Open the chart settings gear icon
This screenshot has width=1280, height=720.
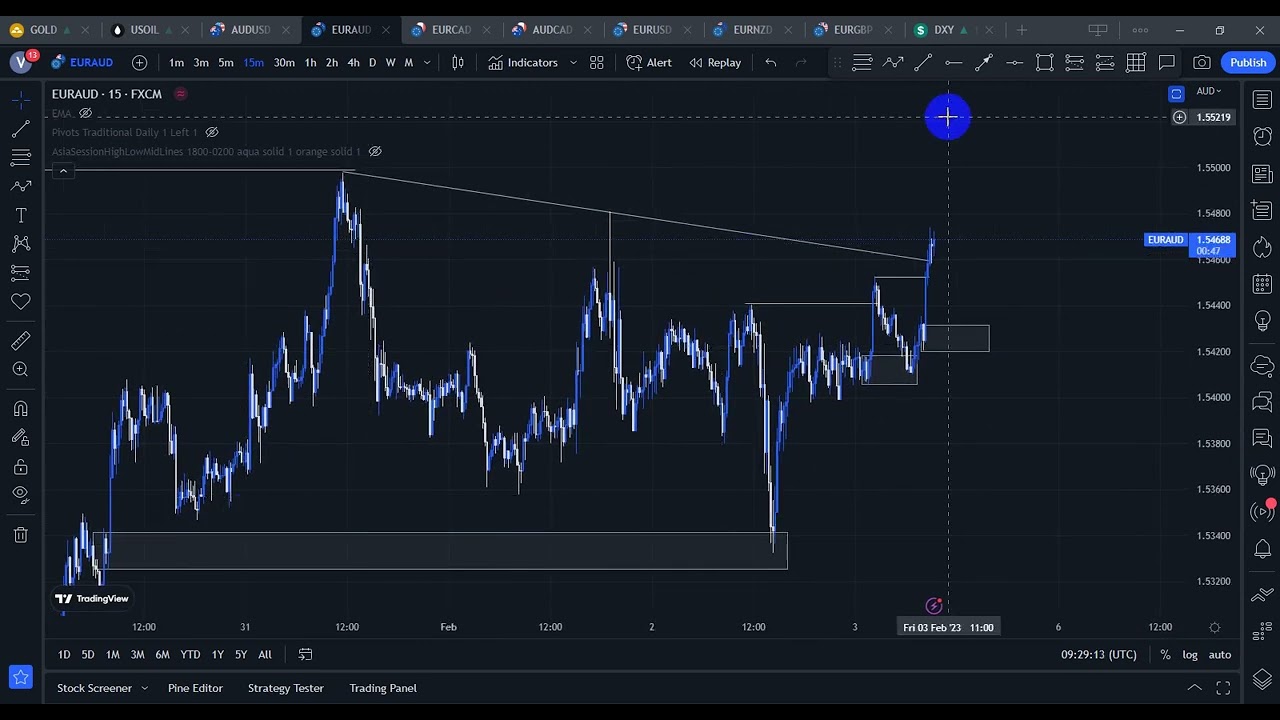click(x=1215, y=628)
